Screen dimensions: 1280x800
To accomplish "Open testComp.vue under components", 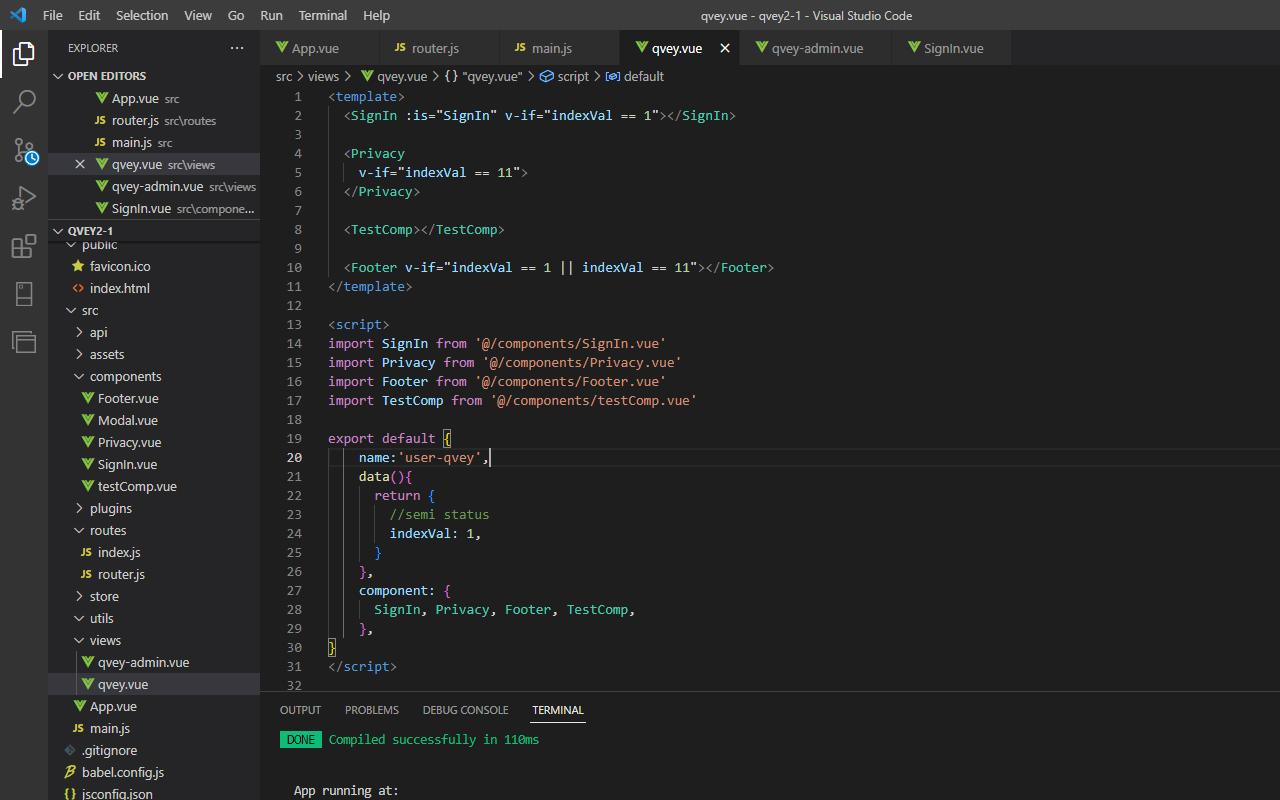I will [154, 486].
